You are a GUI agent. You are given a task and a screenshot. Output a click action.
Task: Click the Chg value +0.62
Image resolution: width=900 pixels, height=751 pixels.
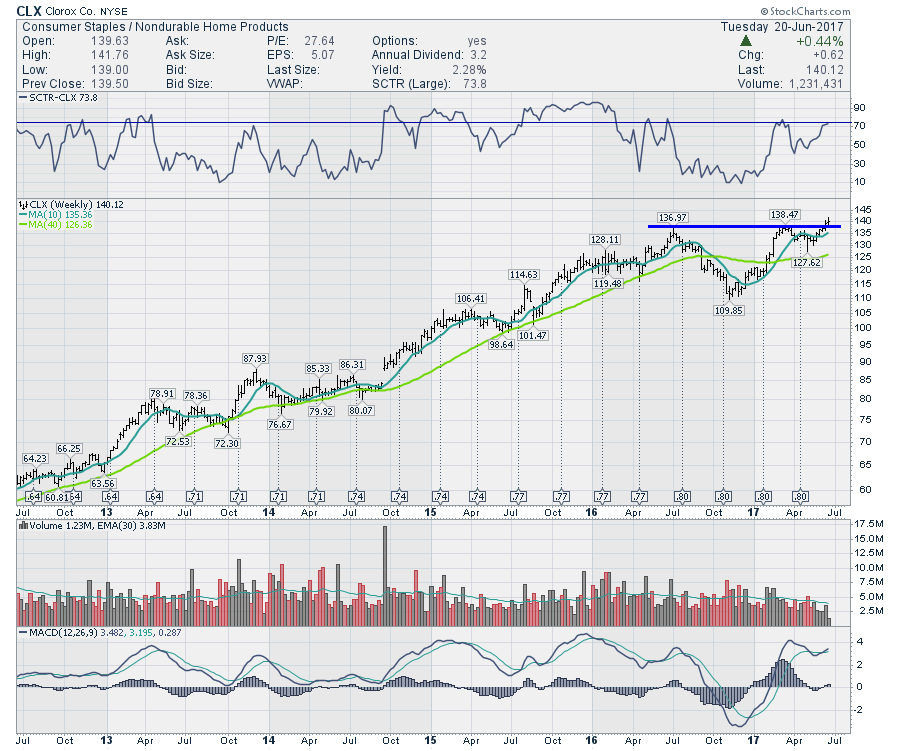point(828,55)
